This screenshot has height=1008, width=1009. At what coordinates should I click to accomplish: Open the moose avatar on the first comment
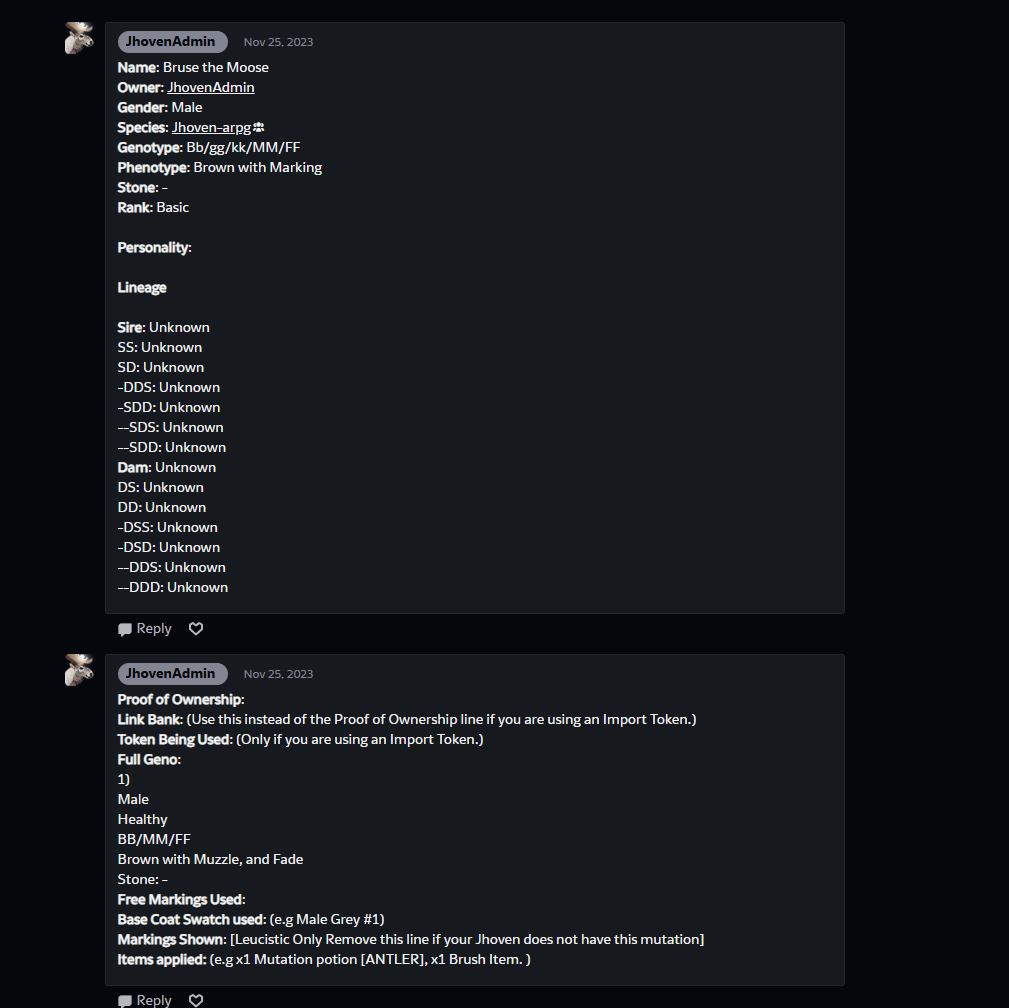pyautogui.click(x=79, y=38)
